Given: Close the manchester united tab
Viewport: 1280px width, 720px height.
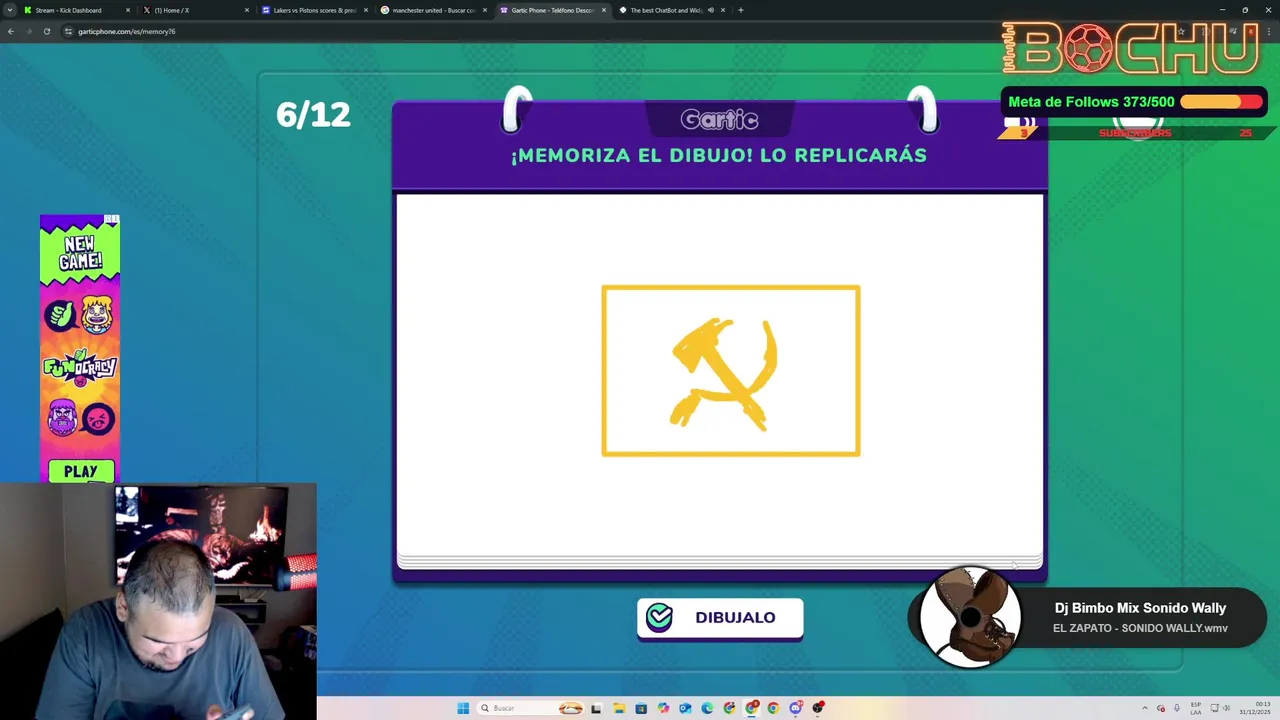Looking at the screenshot, I should coord(485,10).
